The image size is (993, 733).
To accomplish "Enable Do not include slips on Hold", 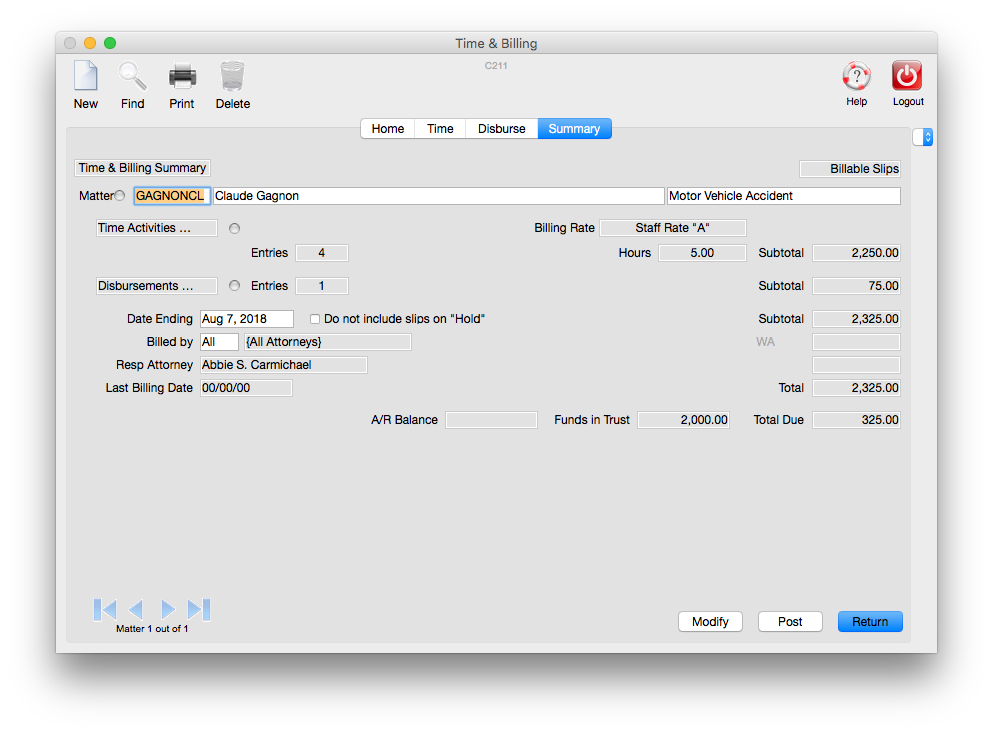I will coord(315,319).
